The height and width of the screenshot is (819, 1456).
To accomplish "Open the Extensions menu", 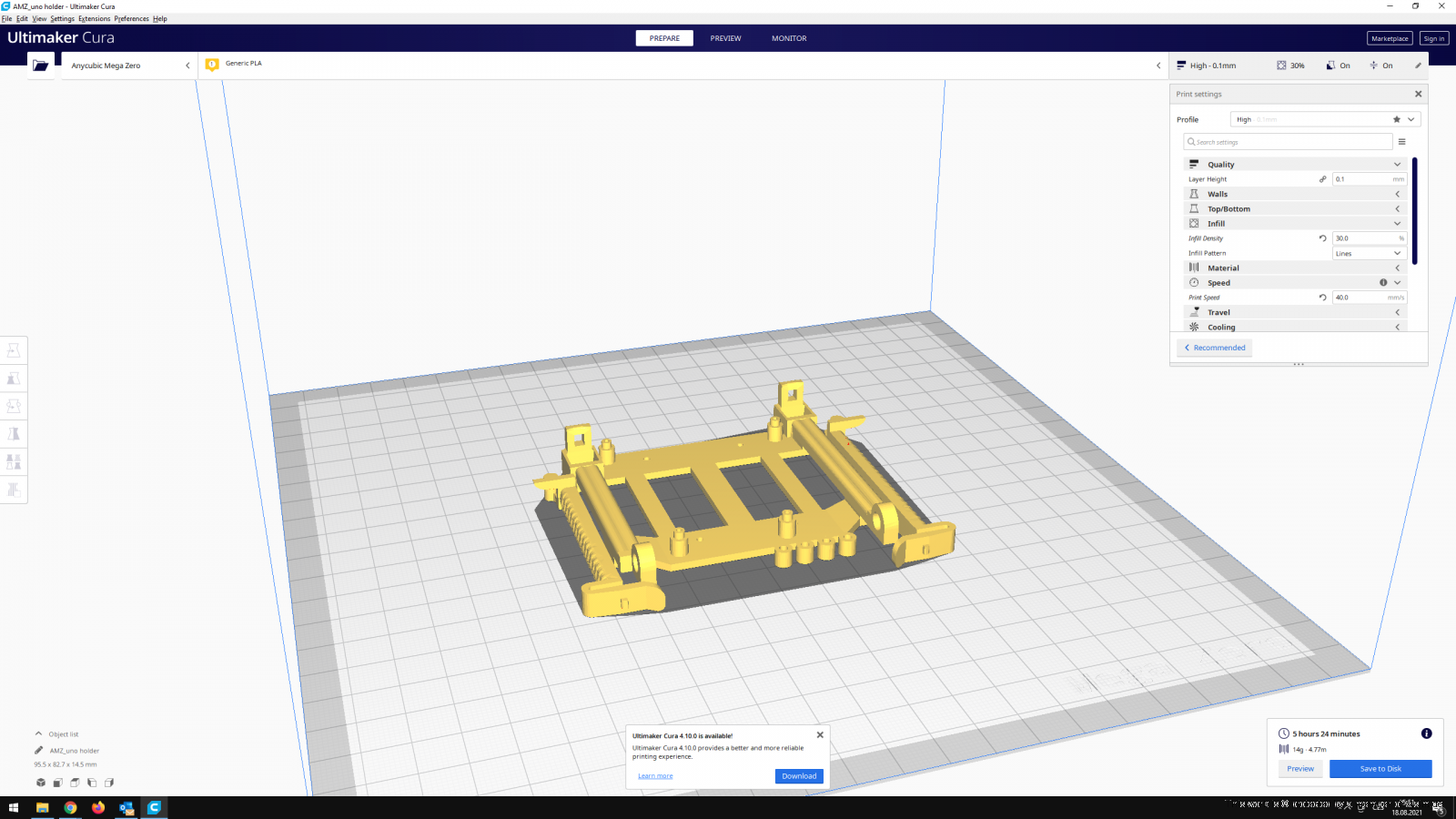I will pyautogui.click(x=94, y=18).
